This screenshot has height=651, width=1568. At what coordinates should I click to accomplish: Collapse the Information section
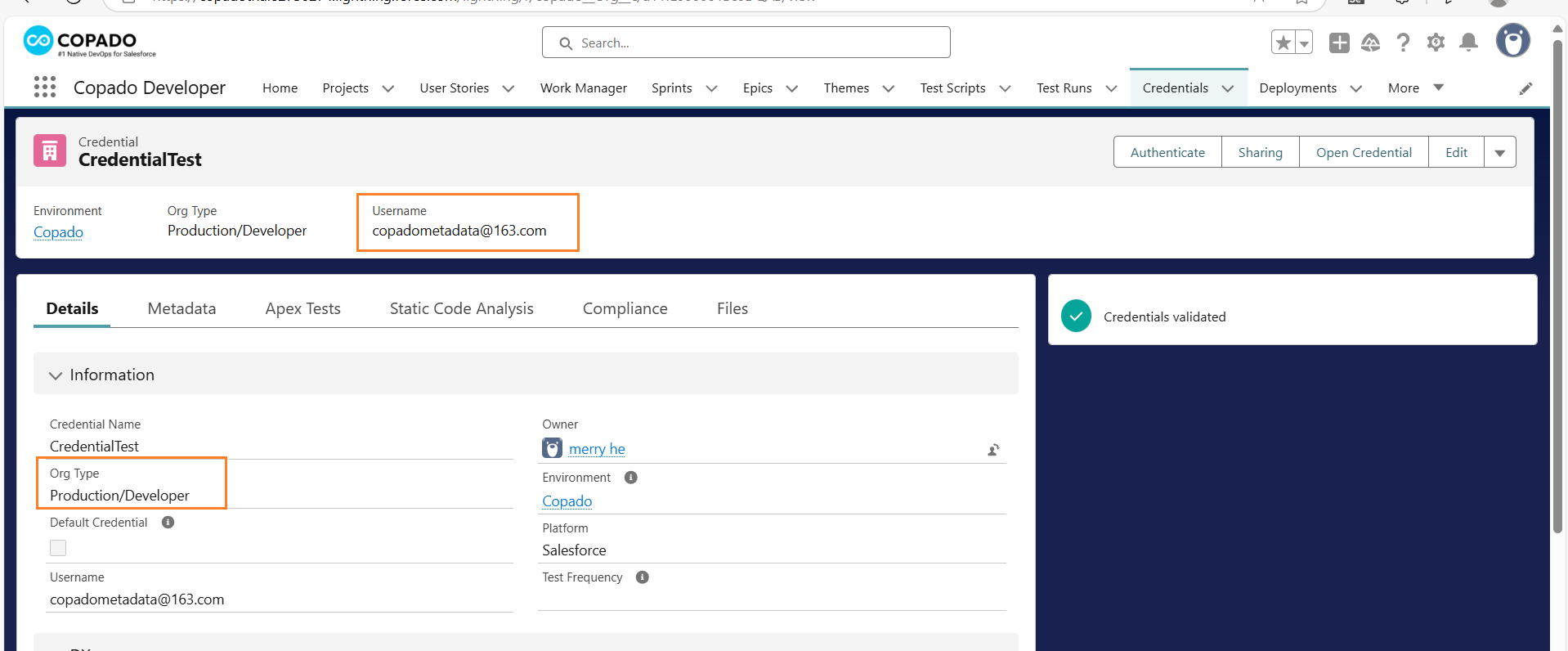click(x=56, y=375)
